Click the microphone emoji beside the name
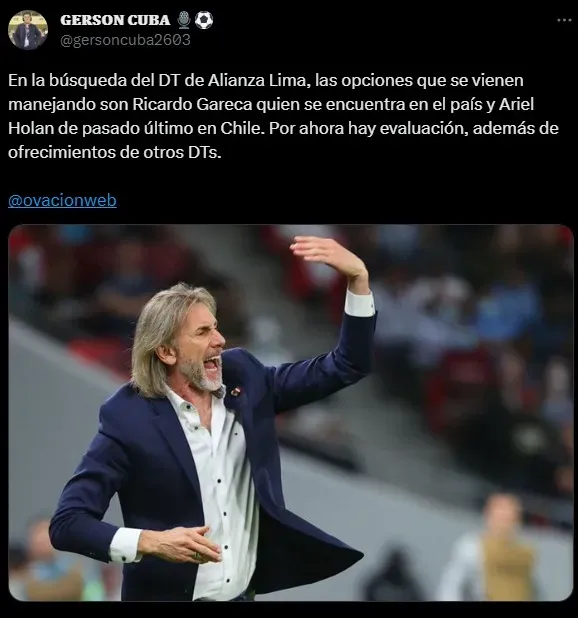Viewport: 578px width, 618px height. point(184,20)
